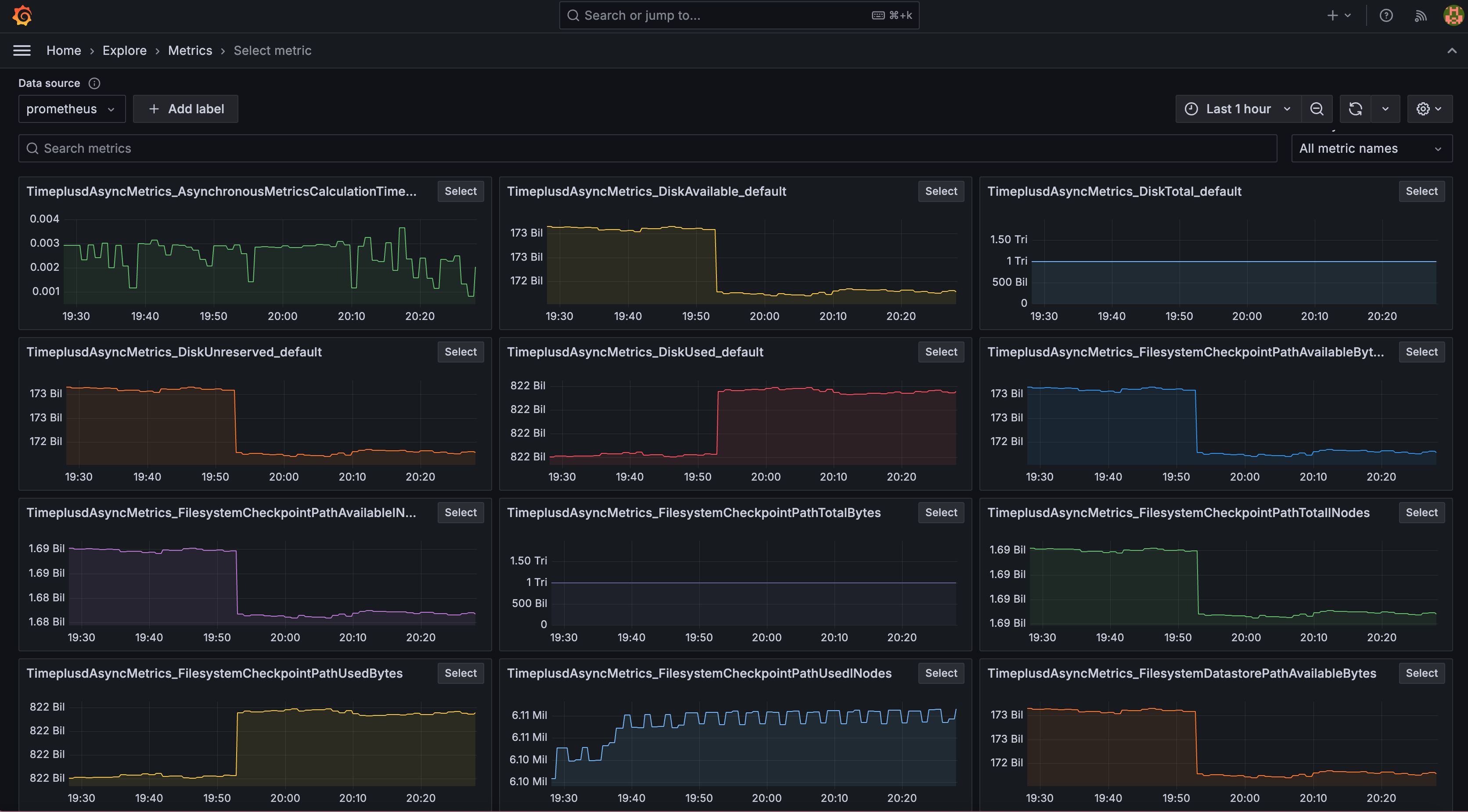Expand the All metric names dropdown

pyautogui.click(x=1371, y=148)
